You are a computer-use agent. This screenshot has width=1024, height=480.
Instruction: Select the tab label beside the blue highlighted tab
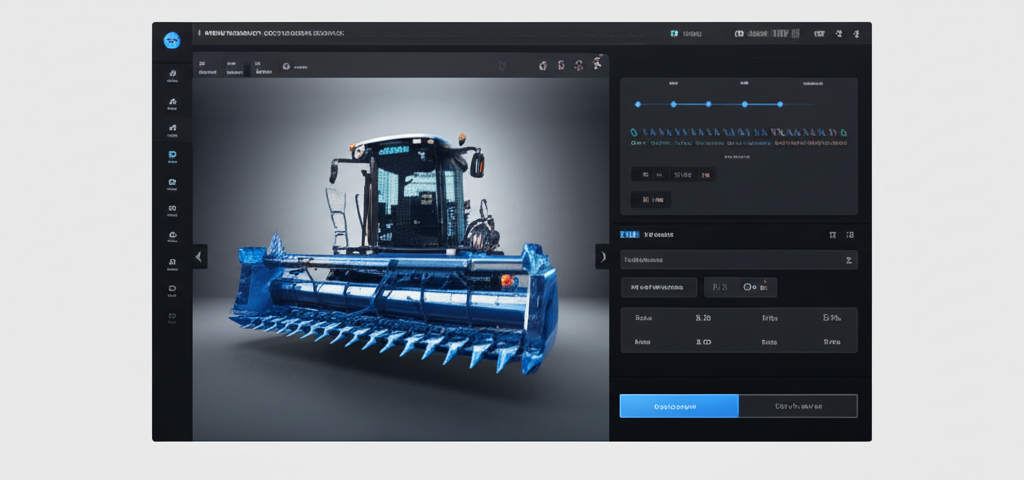659,234
